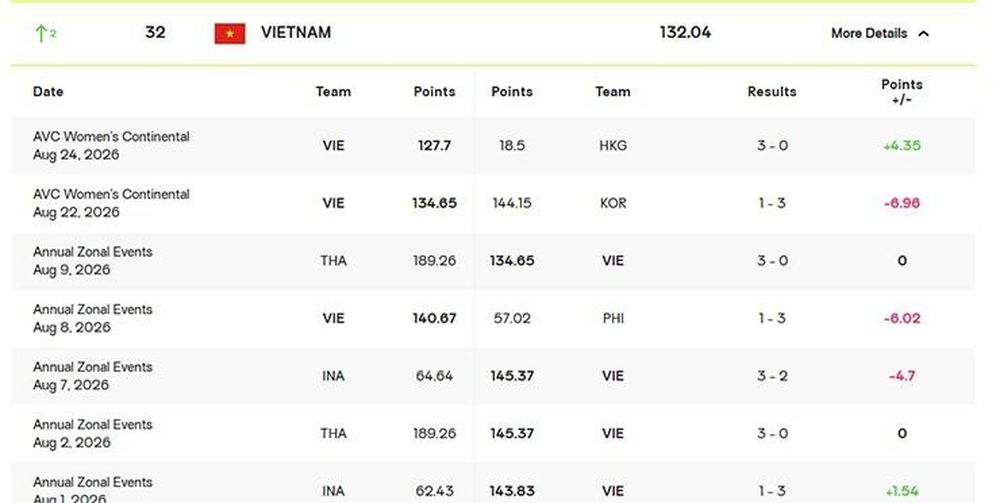Click the -6.98 points change value
This screenshot has width=1000, height=503.
[x=902, y=203]
